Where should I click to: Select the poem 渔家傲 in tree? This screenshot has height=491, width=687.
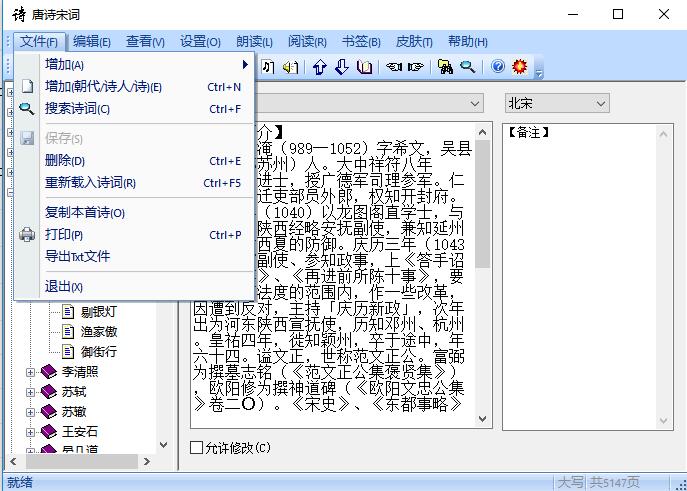click(x=99, y=332)
